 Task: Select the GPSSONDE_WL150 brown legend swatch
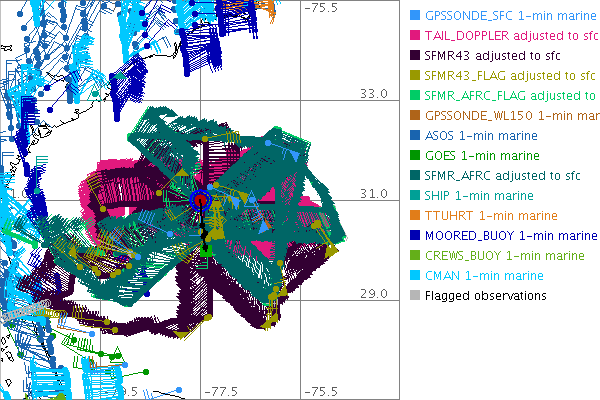(x=413, y=116)
